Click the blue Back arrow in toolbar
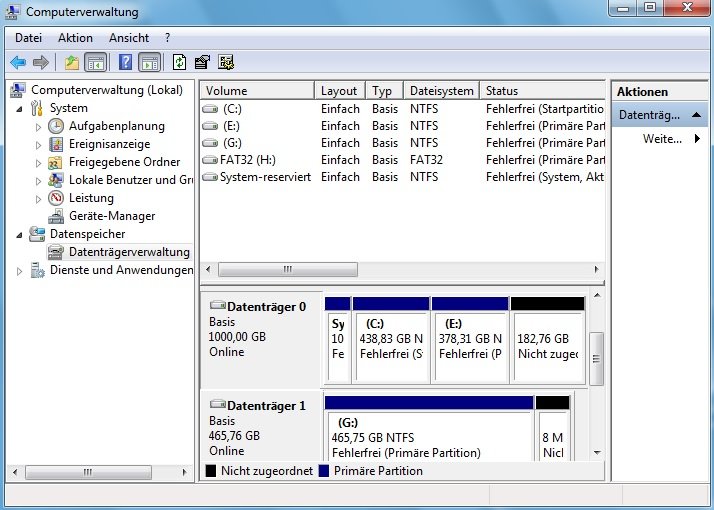 [18, 62]
